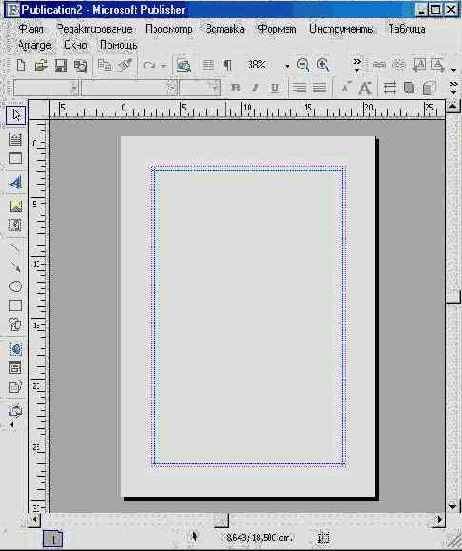Select the Line tool
The width and height of the screenshot is (462, 551).
pyautogui.click(x=15, y=248)
